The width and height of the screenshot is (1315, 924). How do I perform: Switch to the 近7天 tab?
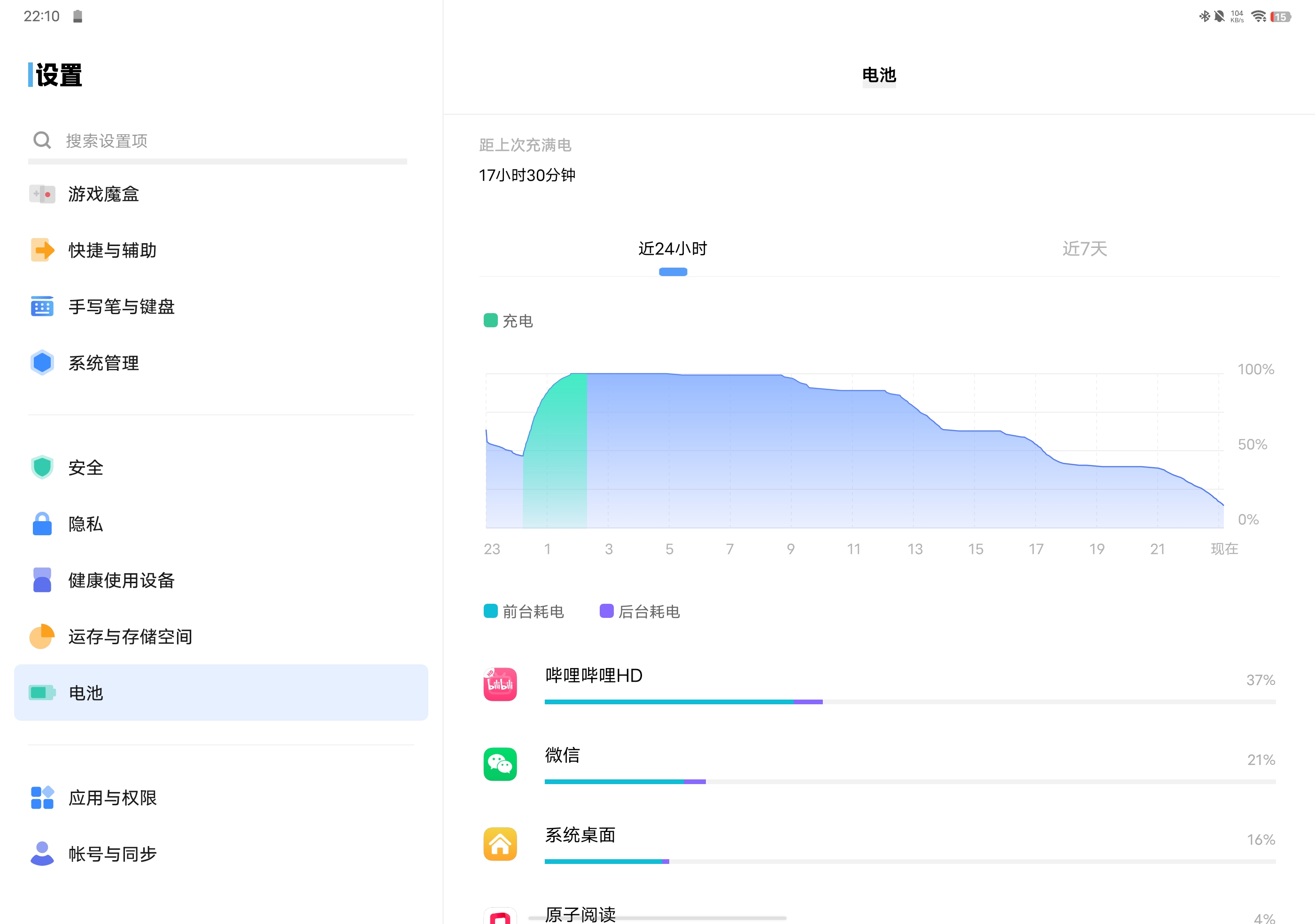(1085, 249)
